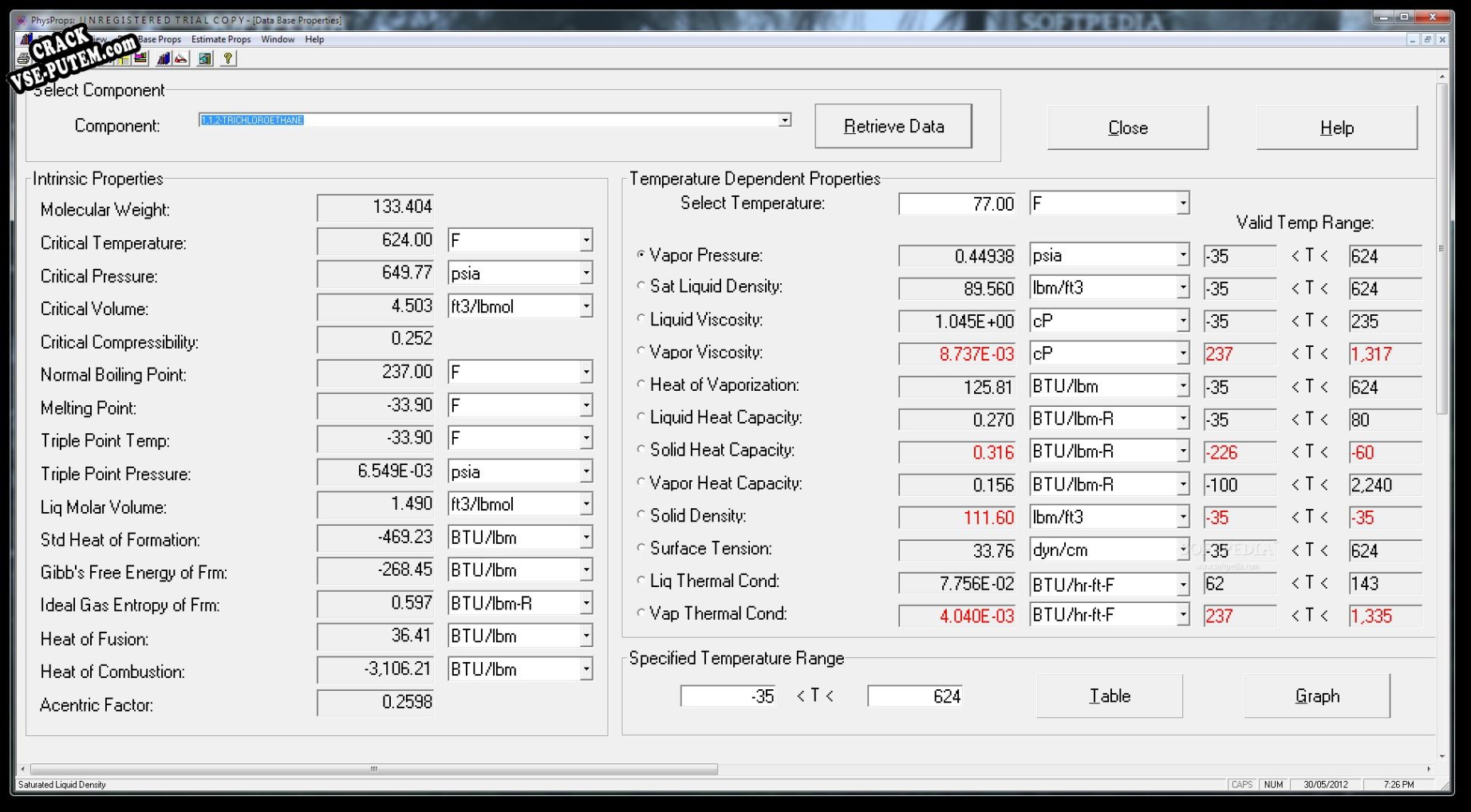Open the Estimate Props menu
The height and width of the screenshot is (812, 1471).
[x=221, y=39]
